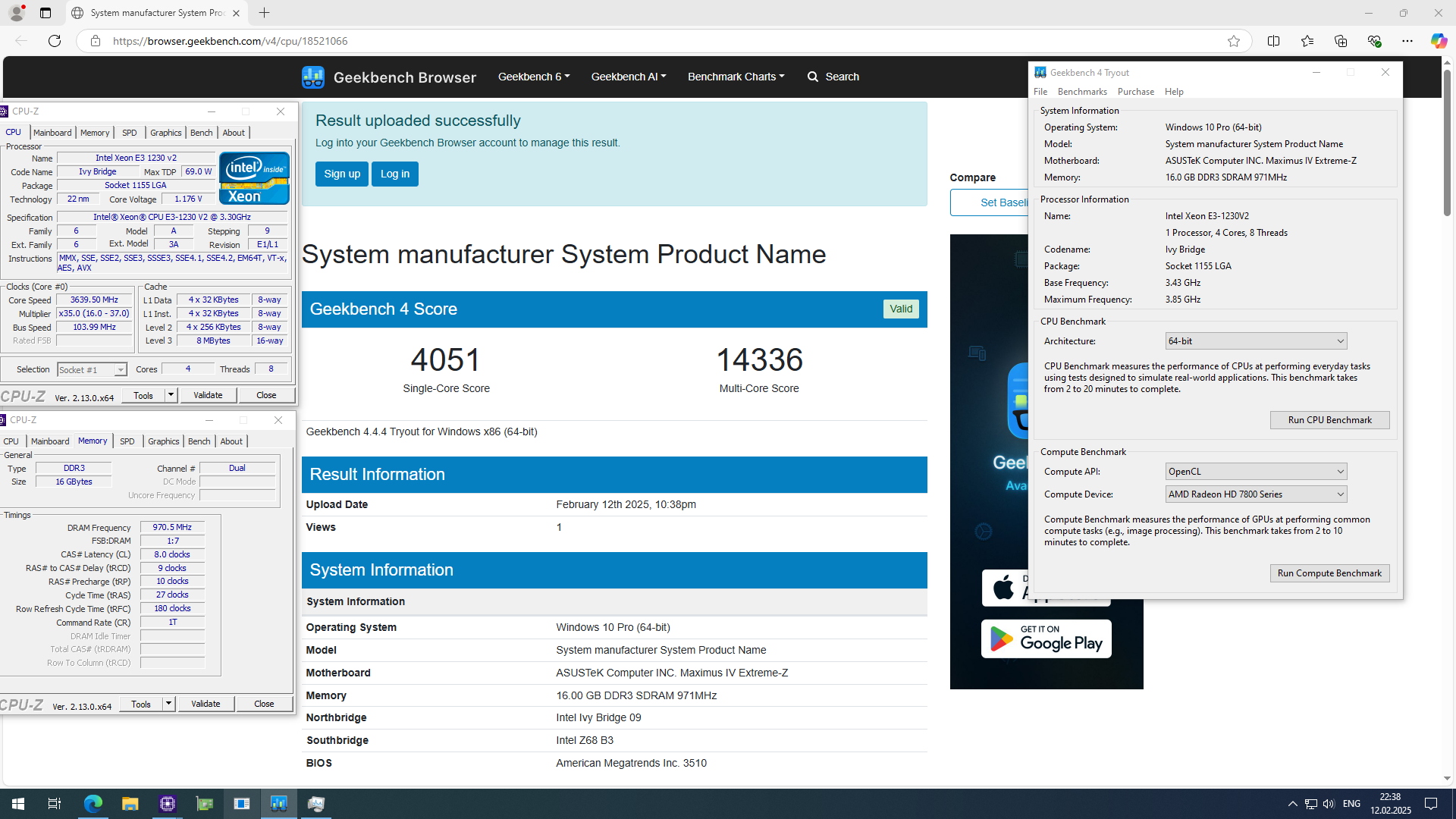This screenshot has height=819, width=1456.
Task: Click Close button in lower CPU-Z window
Action: (x=264, y=704)
